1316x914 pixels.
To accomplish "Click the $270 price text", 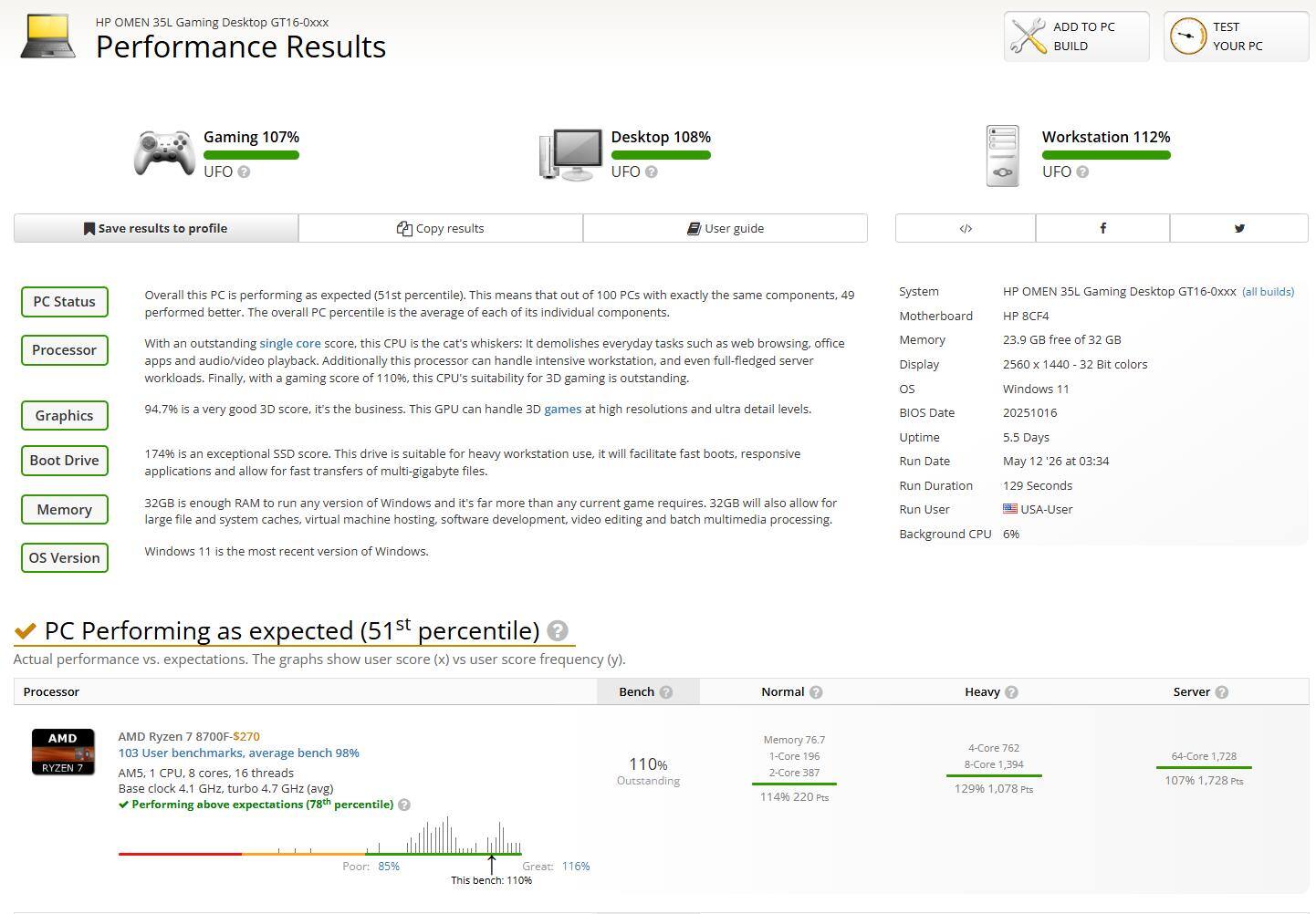I will coord(246,736).
